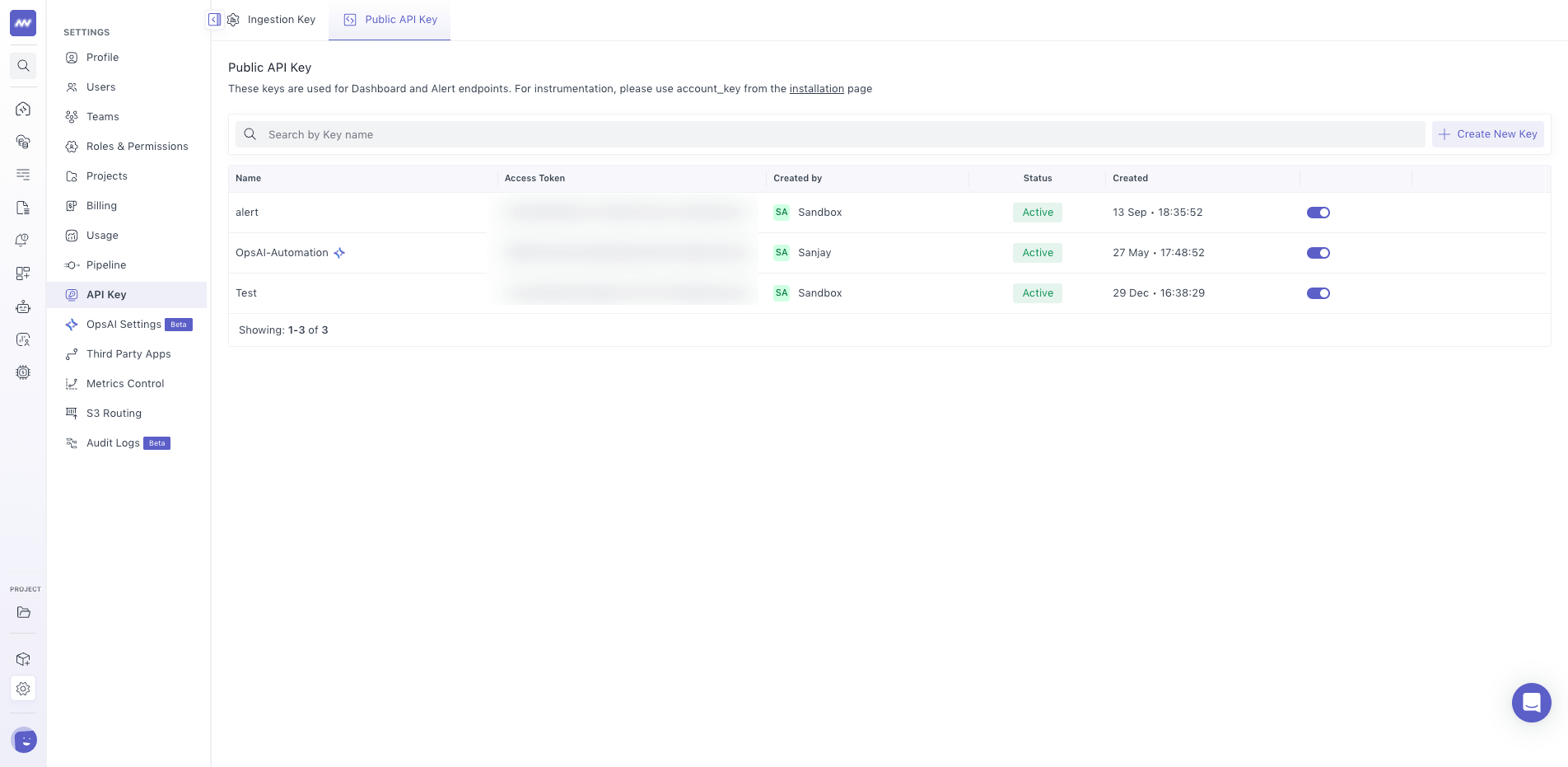This screenshot has height=767, width=1568.
Task: Open the chip processor icon in the rail
Action: click(23, 372)
